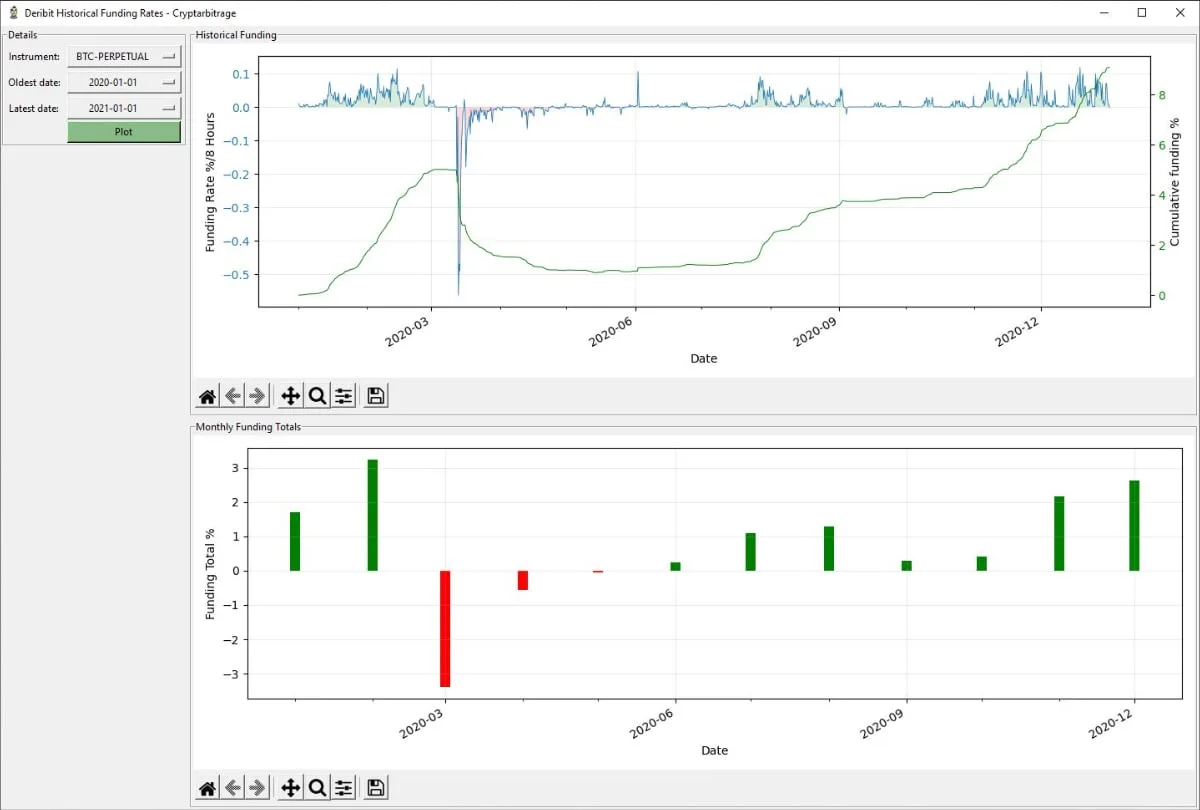Click Home icon in Historical Funding toolbar

point(207,396)
